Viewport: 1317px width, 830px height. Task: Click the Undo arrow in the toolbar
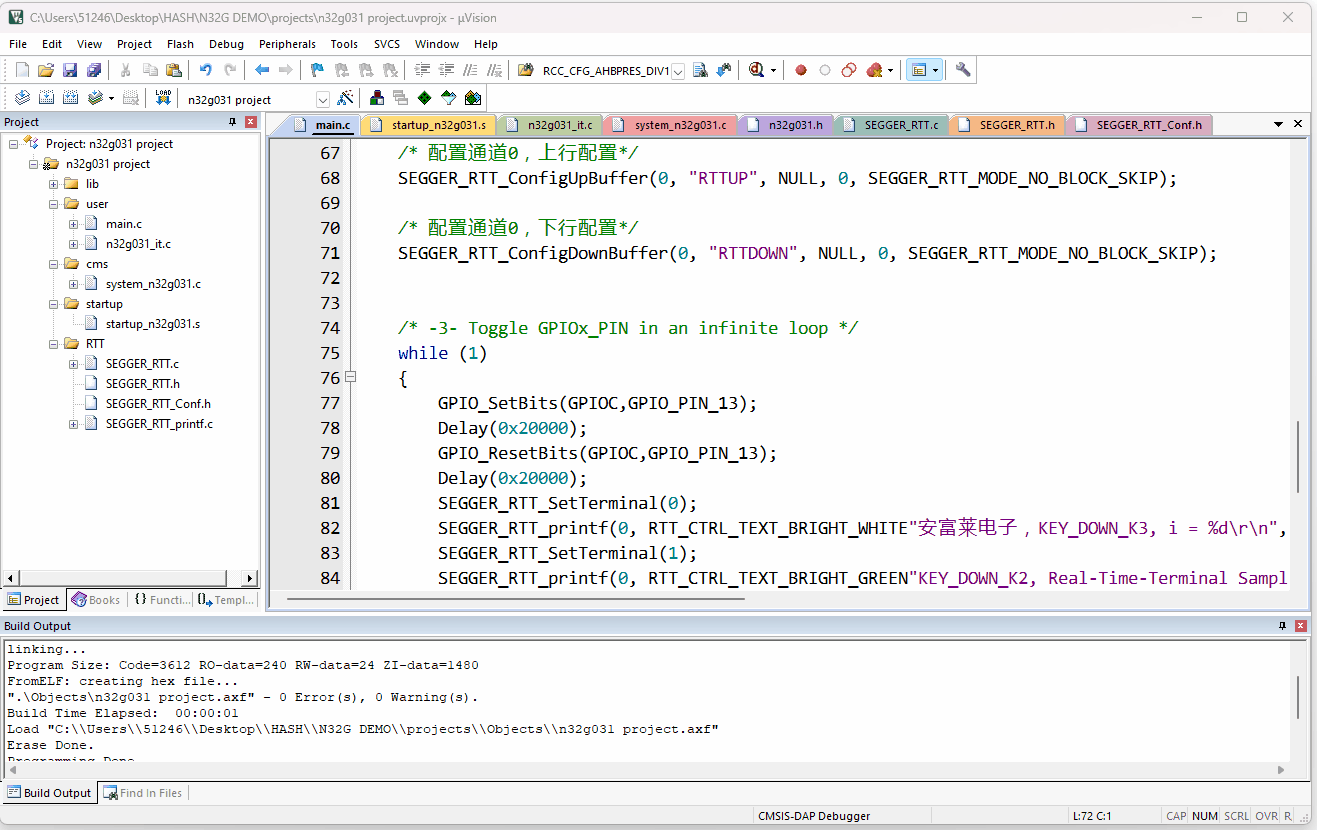tap(205, 70)
